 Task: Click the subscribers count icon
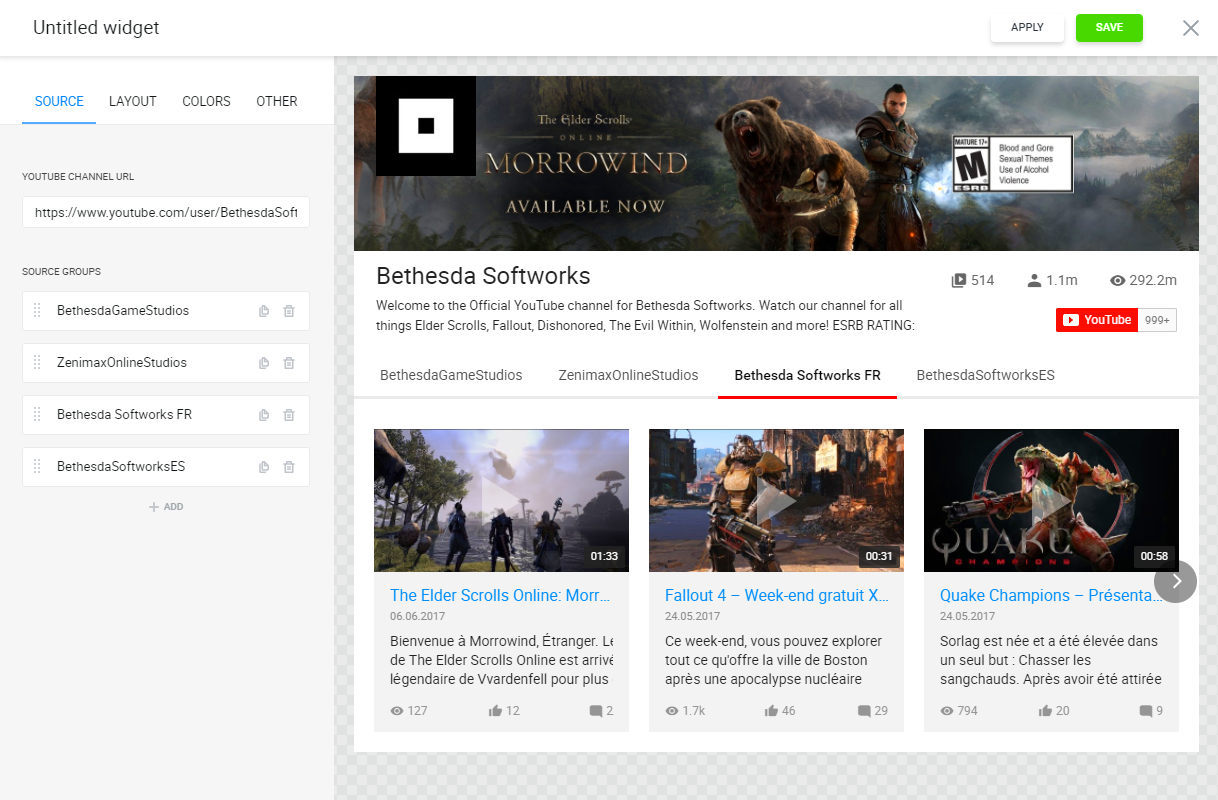point(1034,281)
